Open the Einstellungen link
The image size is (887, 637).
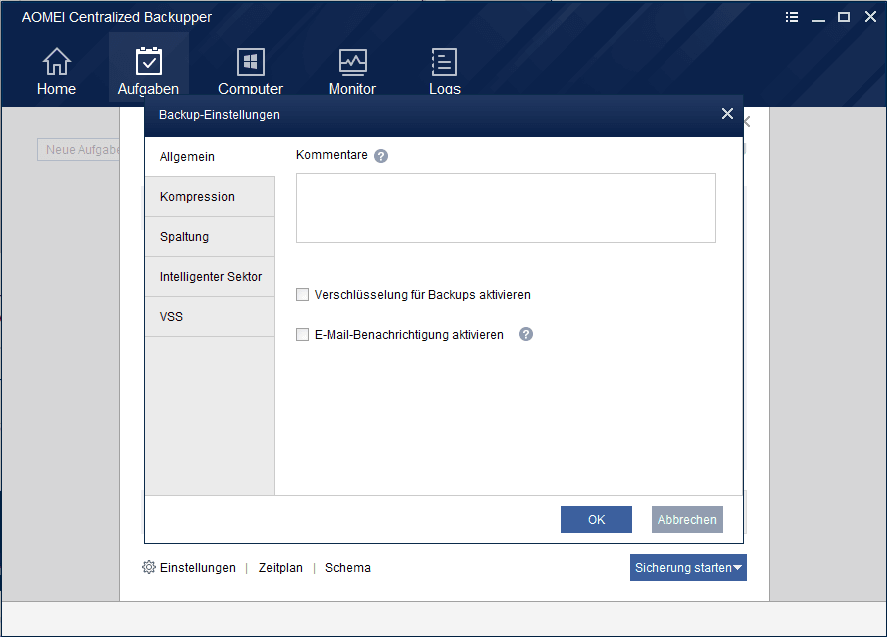[197, 567]
